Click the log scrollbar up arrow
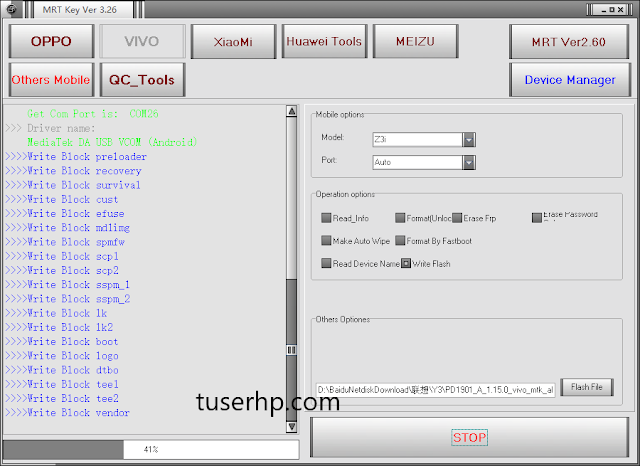Image resolution: width=640 pixels, height=466 pixels. [291, 111]
